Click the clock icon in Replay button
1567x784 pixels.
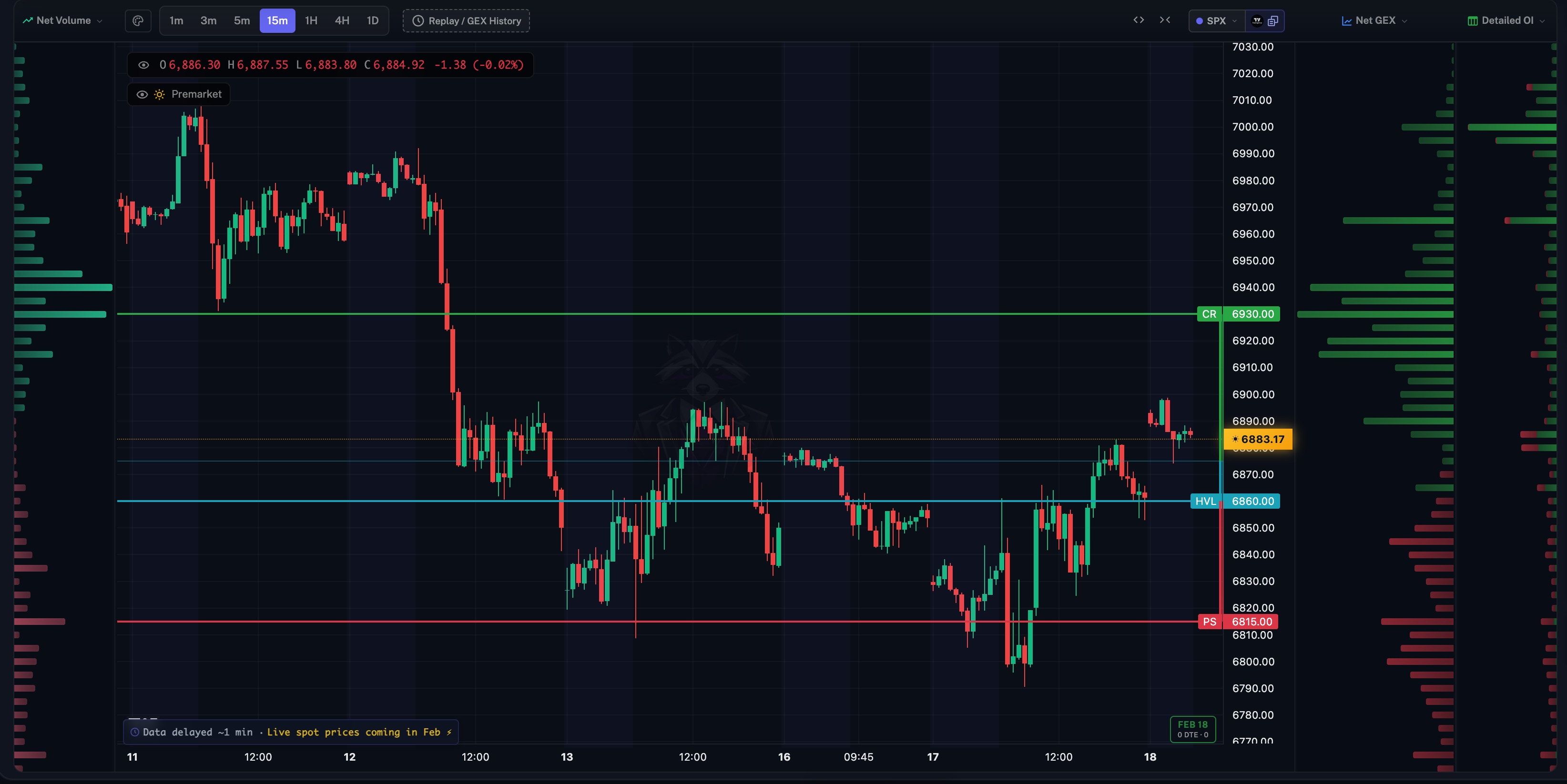click(x=418, y=20)
